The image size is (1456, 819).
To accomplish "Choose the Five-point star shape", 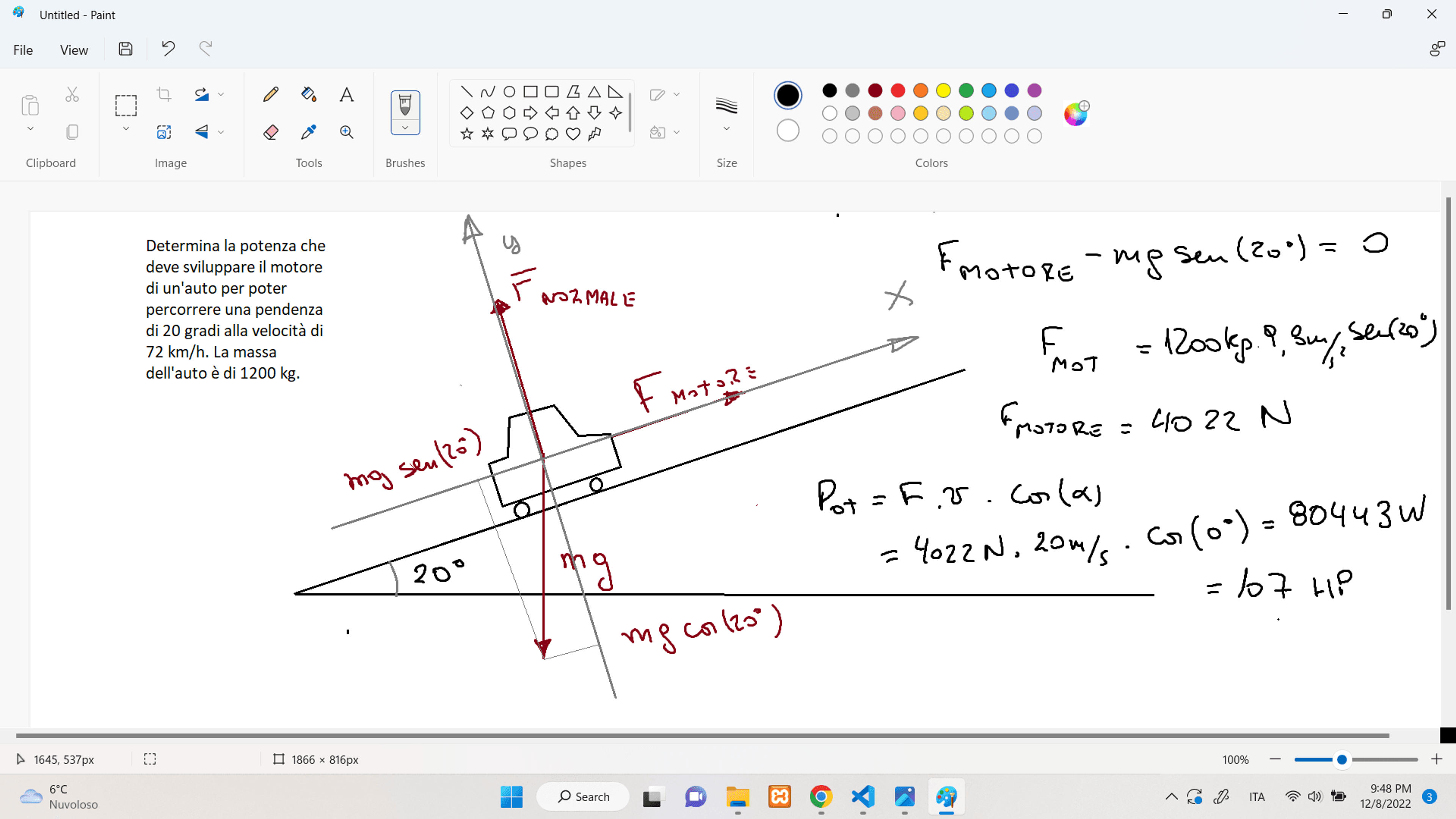I will point(466,133).
